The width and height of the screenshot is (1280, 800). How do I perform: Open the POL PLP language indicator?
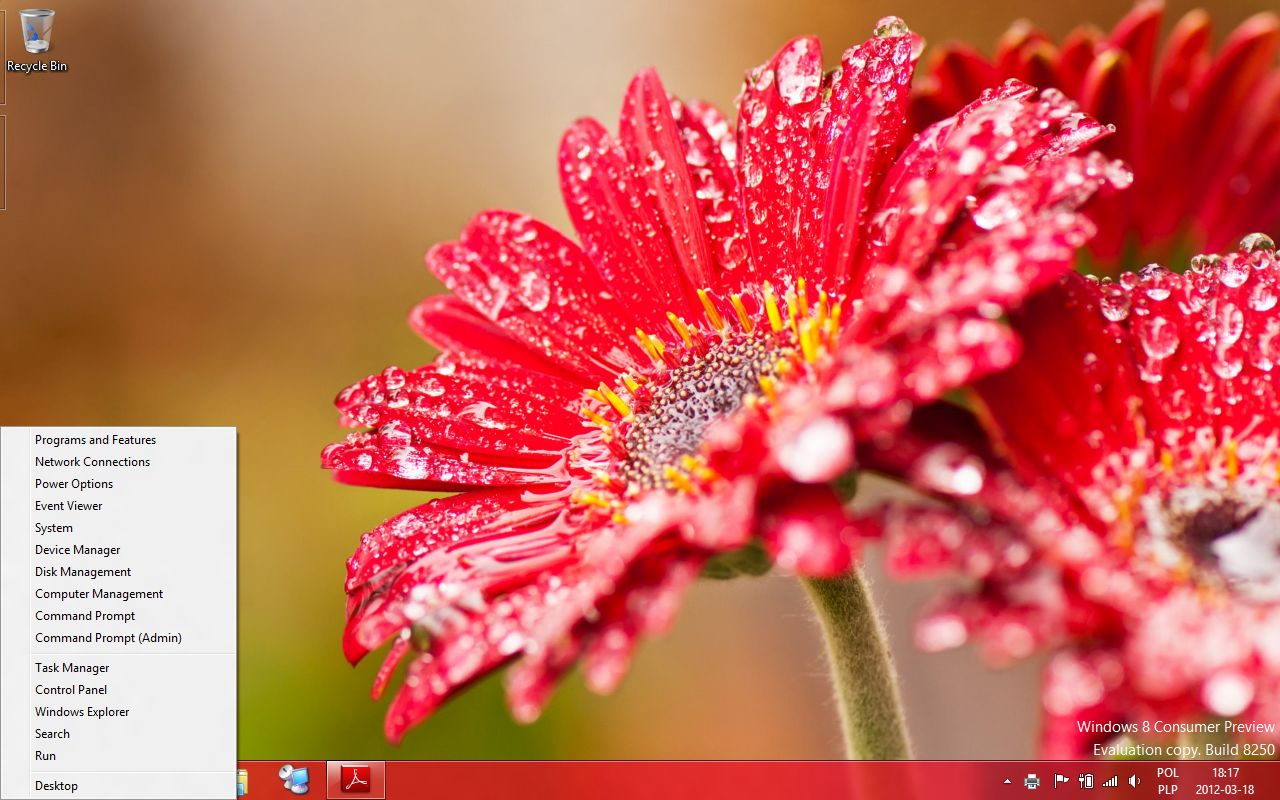pyautogui.click(x=1167, y=781)
